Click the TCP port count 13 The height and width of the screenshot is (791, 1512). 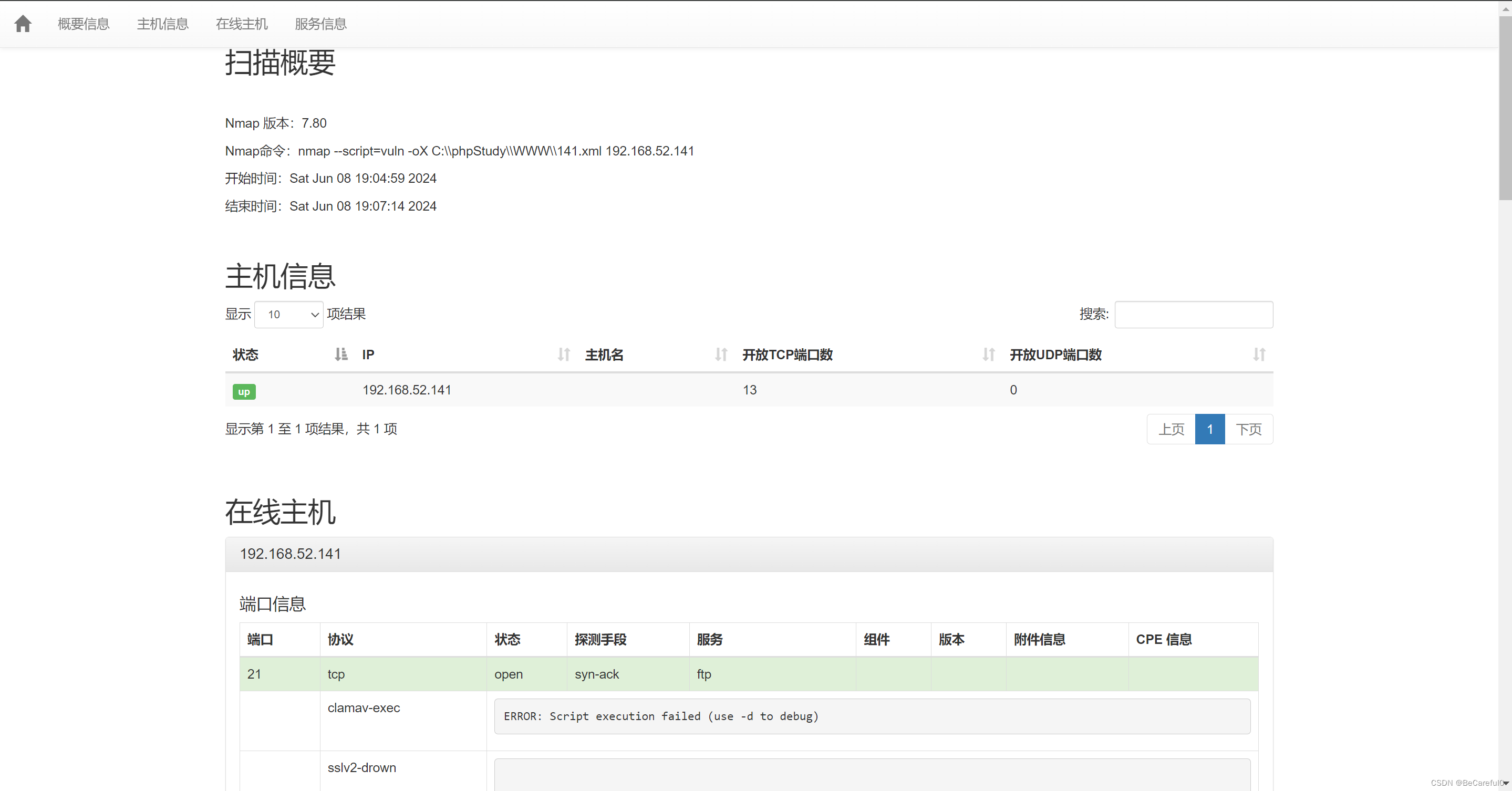[750, 390]
